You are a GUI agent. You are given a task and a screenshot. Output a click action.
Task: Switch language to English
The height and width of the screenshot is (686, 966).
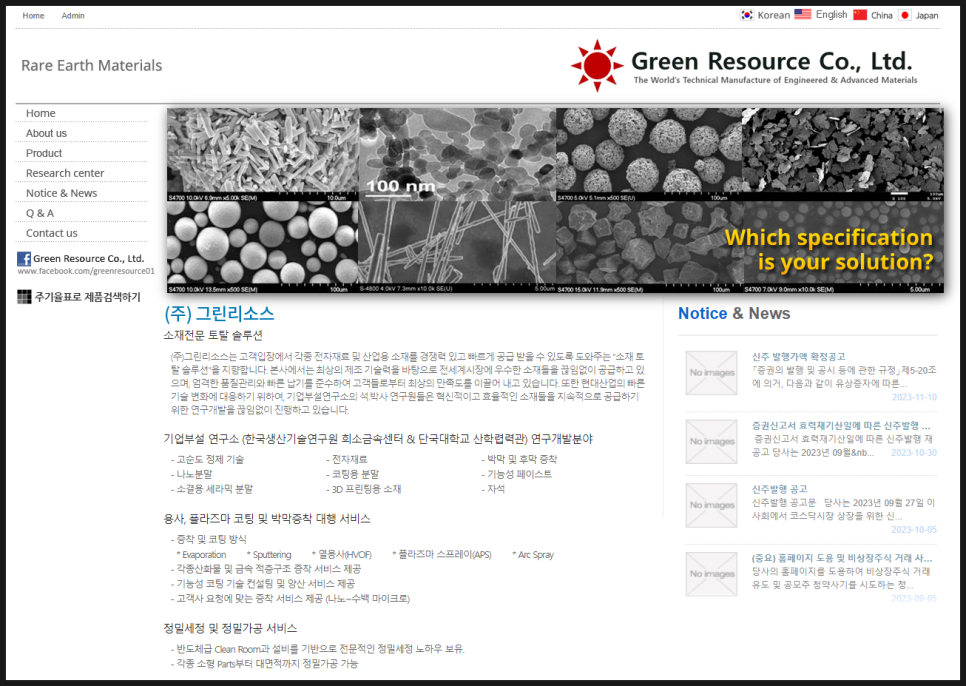pos(831,14)
